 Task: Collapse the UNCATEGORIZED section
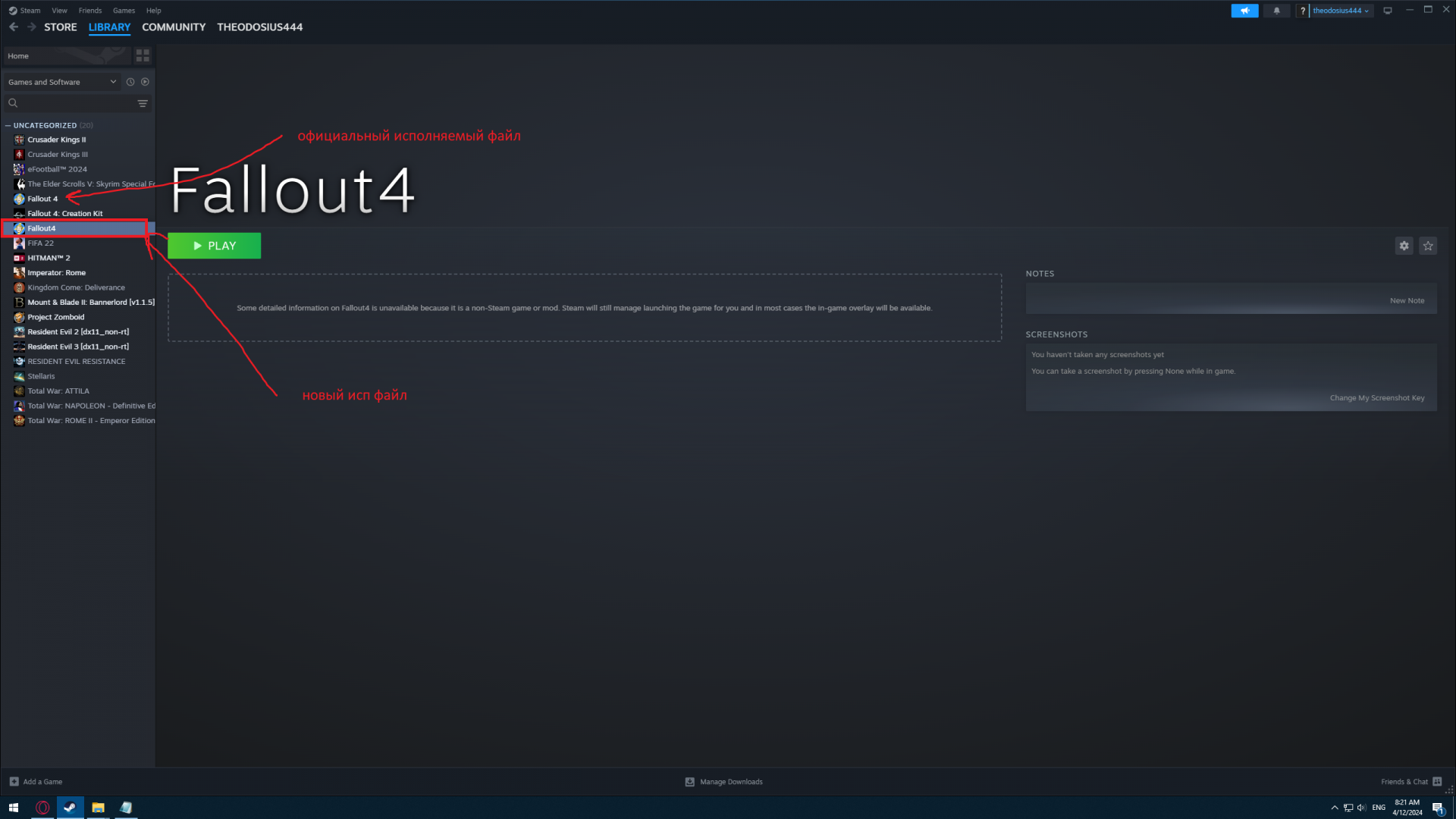(8, 126)
